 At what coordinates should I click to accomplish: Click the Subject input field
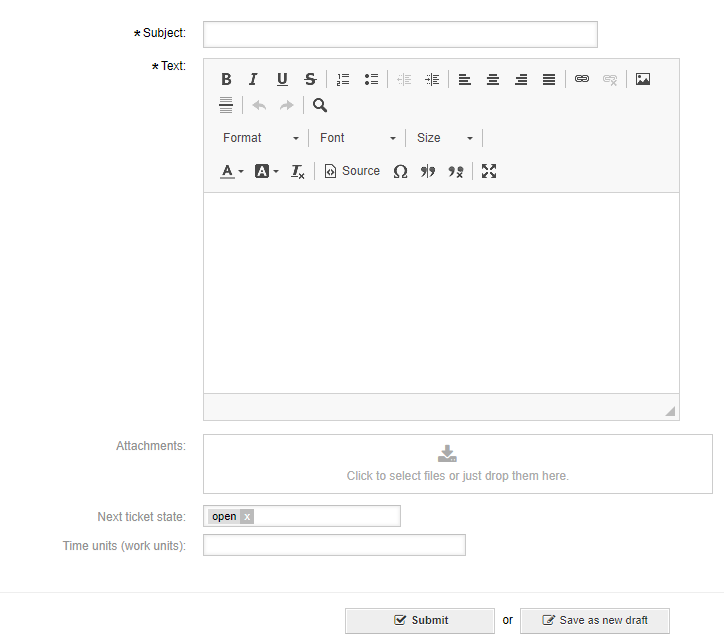click(x=400, y=34)
